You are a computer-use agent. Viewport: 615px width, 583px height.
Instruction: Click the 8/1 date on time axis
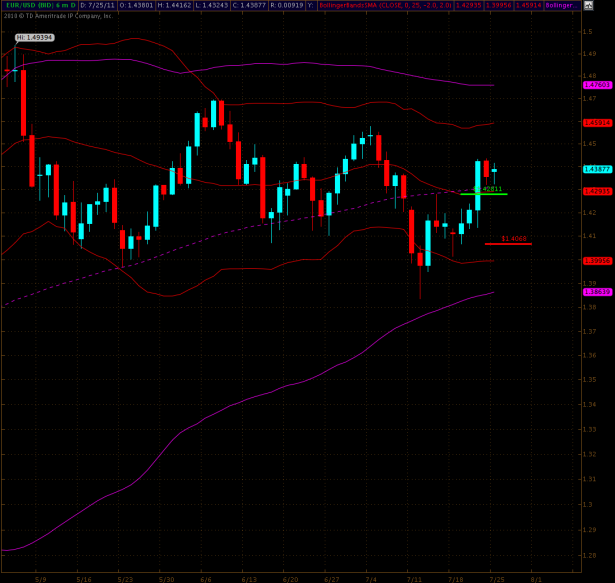point(538,578)
